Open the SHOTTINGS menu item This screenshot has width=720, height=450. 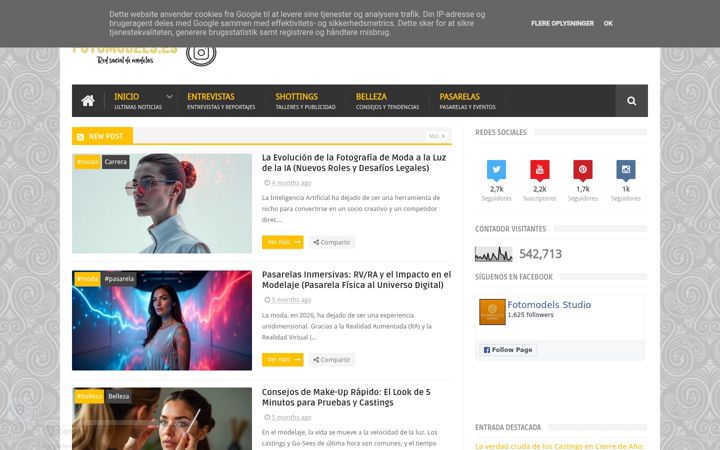click(x=305, y=101)
